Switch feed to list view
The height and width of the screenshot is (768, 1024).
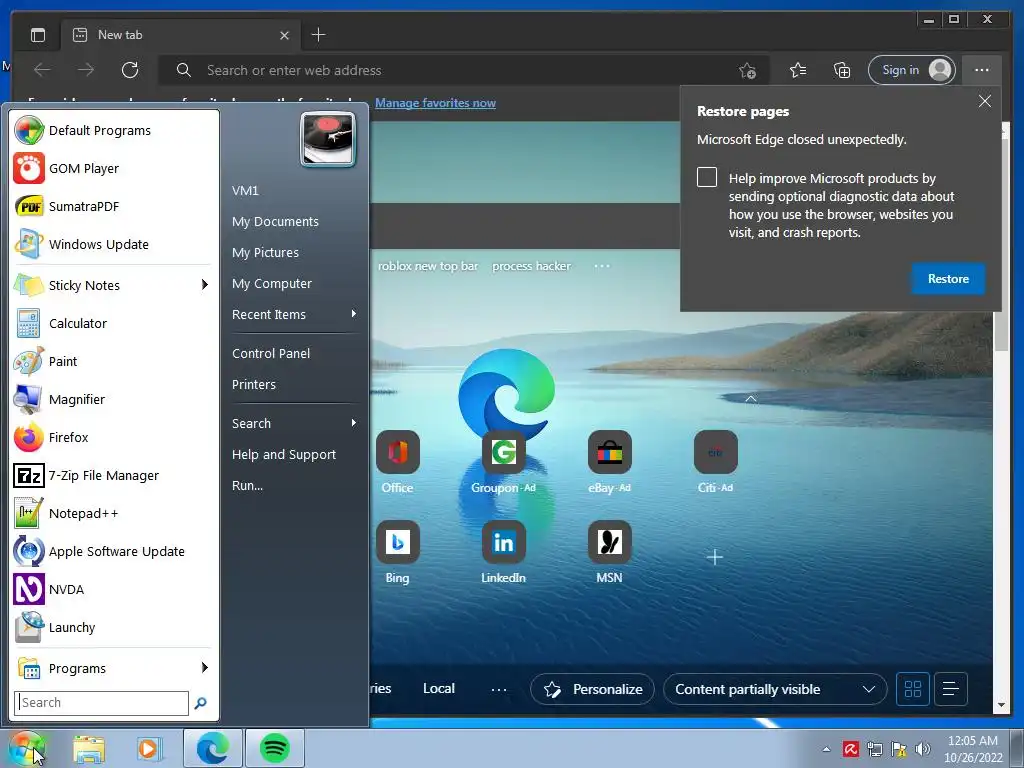951,689
